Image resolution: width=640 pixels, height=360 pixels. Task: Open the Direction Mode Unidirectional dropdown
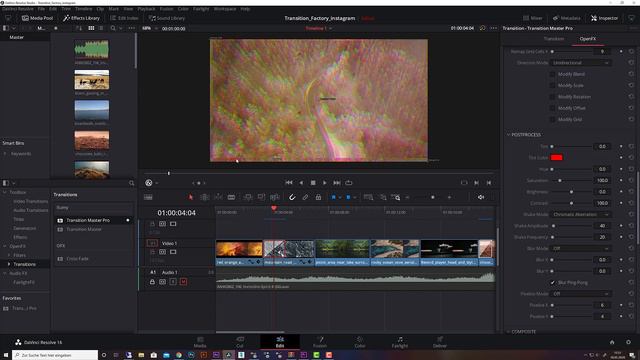pyautogui.click(x=581, y=63)
